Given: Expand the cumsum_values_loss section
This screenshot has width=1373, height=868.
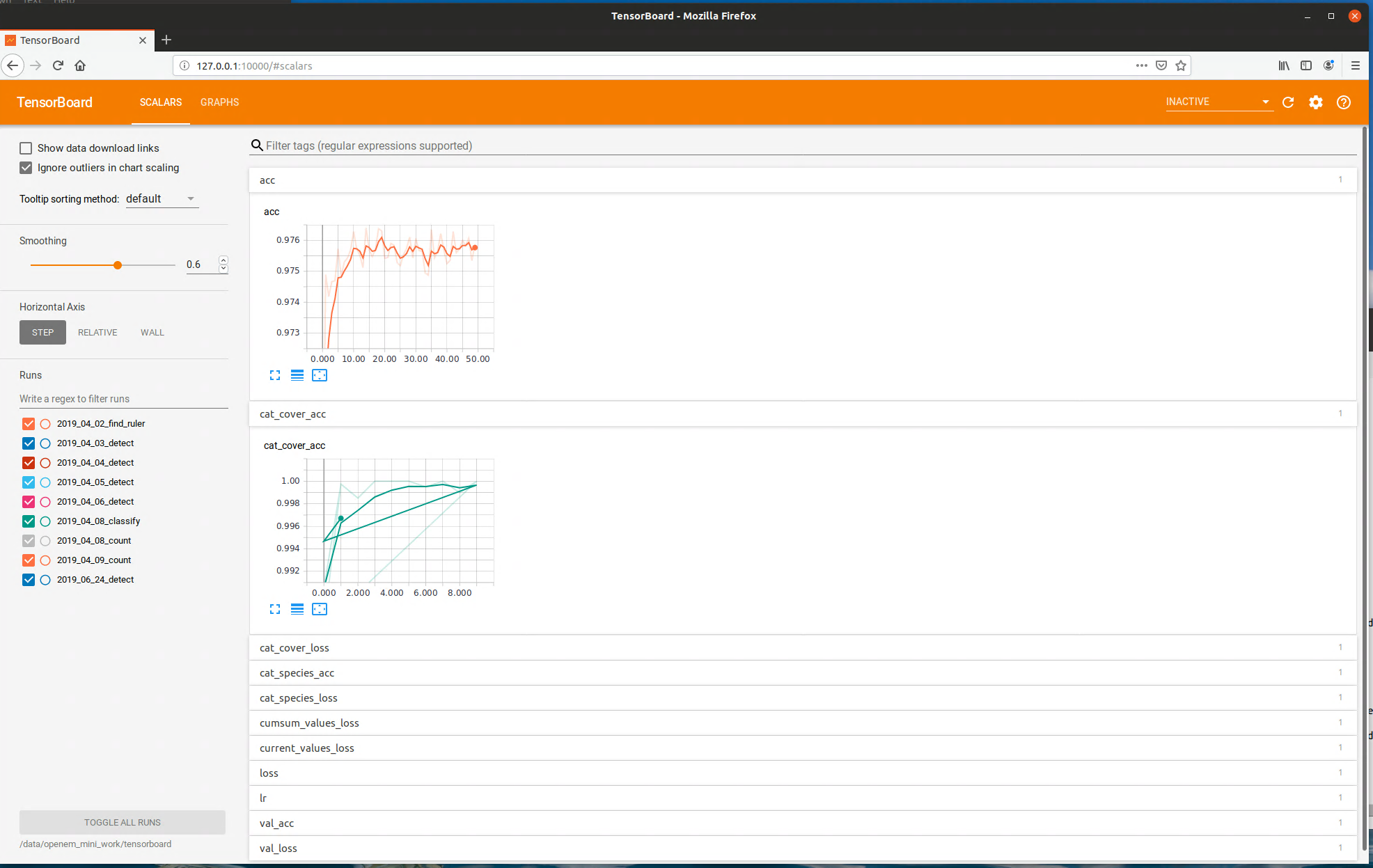Looking at the screenshot, I should [803, 723].
